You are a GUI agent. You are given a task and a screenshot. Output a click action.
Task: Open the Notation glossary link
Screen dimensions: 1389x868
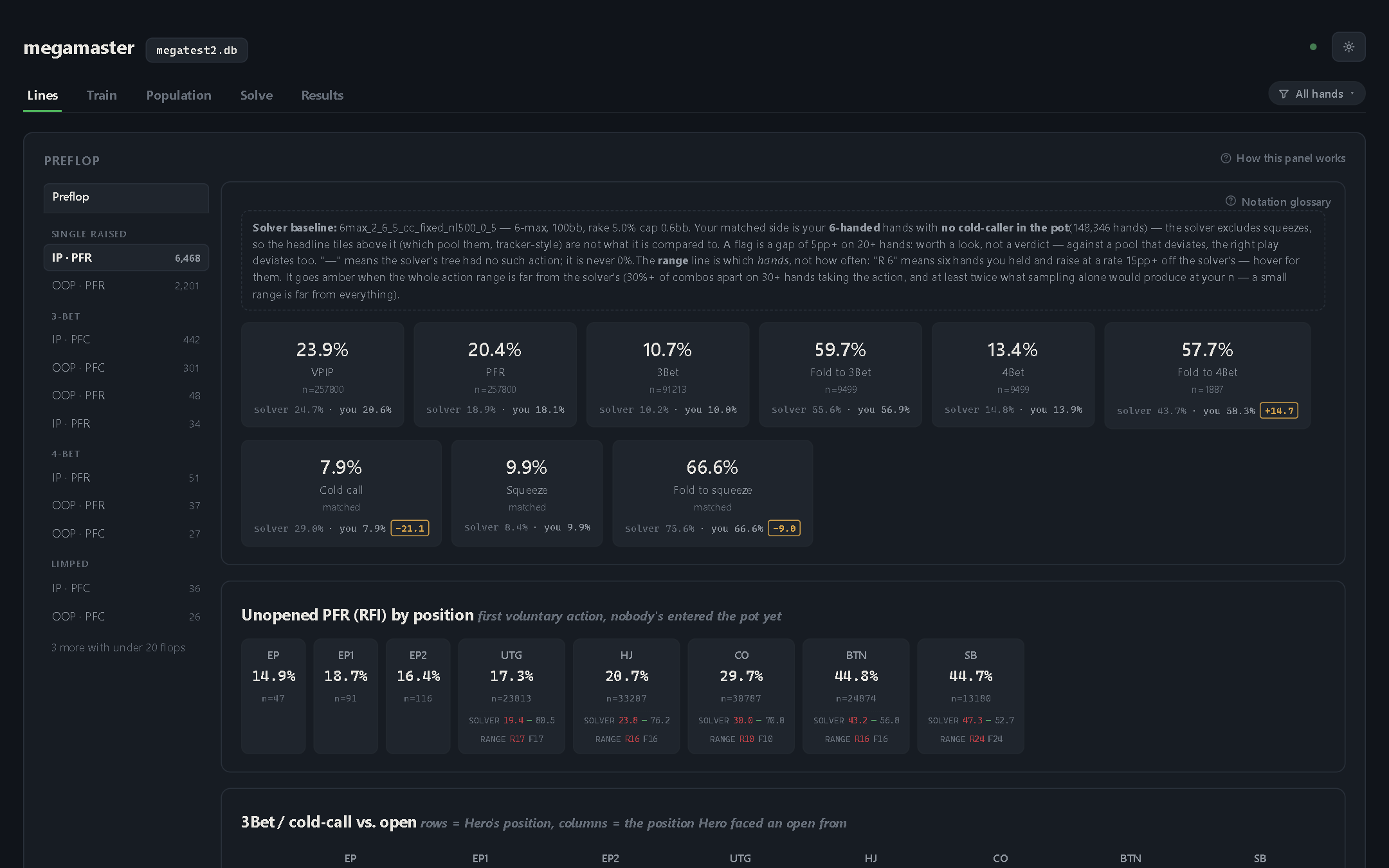pyautogui.click(x=1278, y=202)
